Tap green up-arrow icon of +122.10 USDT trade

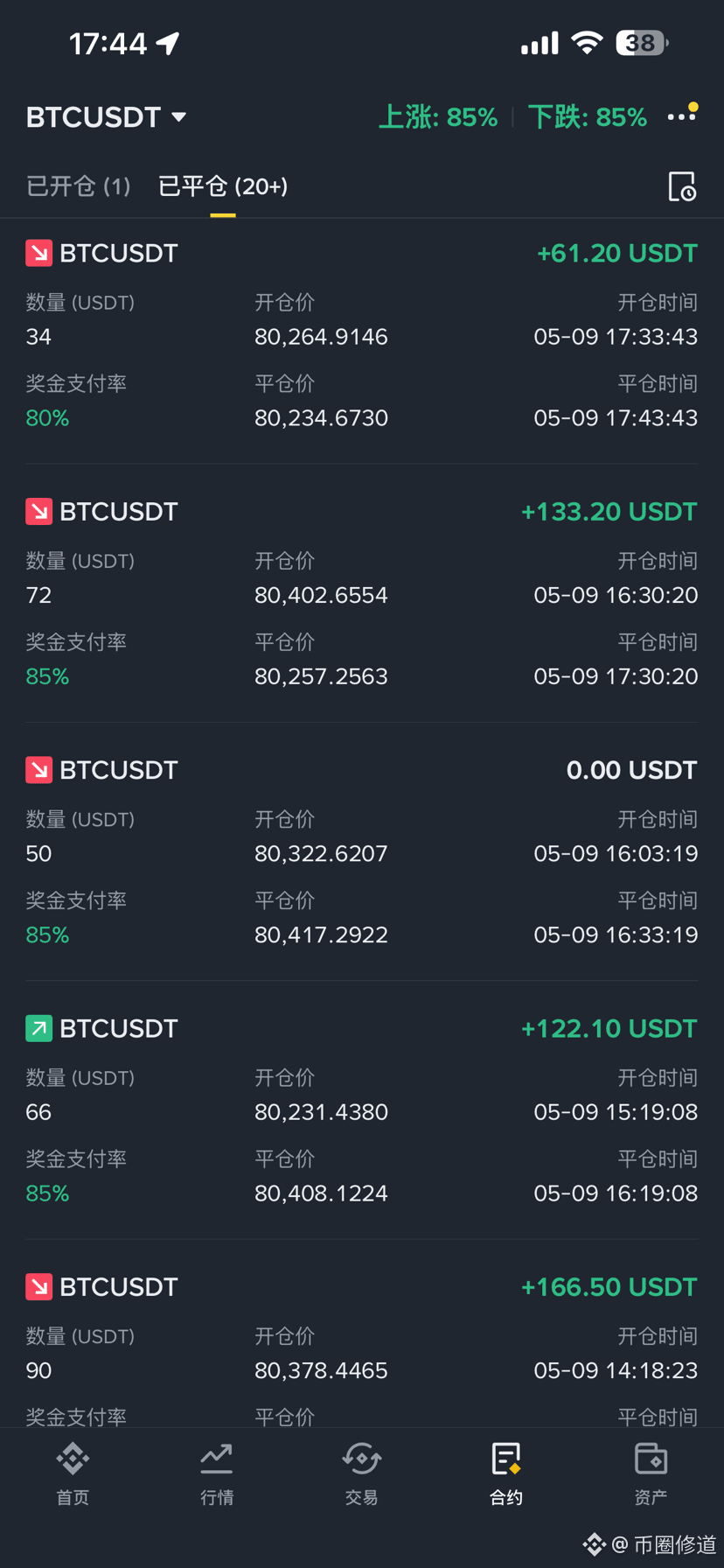(x=38, y=1028)
